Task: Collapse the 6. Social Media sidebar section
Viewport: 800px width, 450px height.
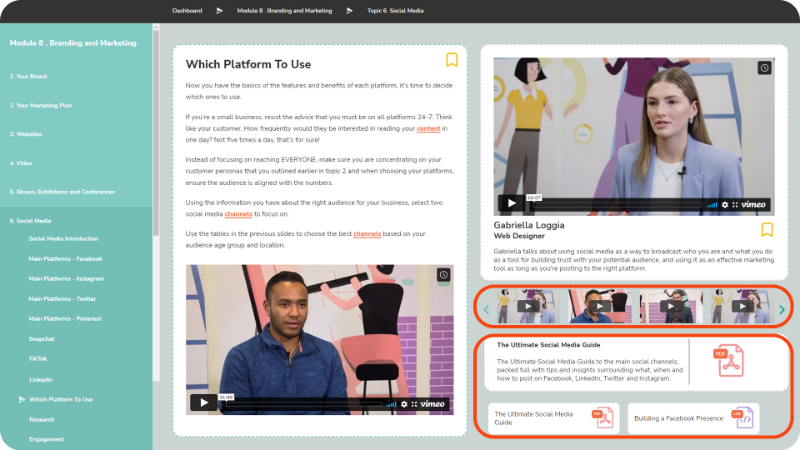Action: coord(33,220)
